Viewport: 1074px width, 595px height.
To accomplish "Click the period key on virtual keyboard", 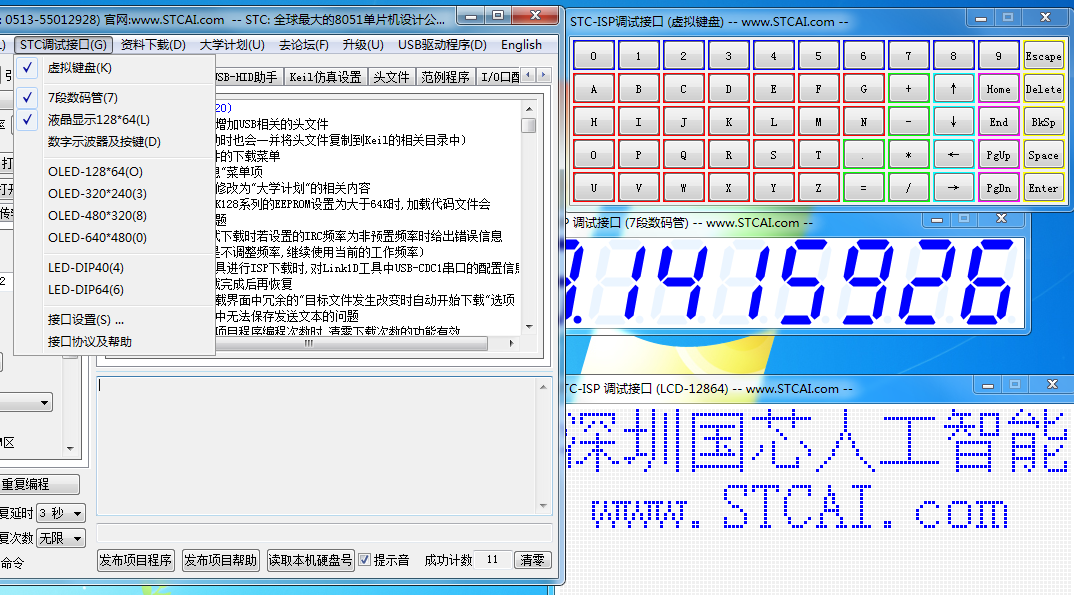I will (863, 155).
